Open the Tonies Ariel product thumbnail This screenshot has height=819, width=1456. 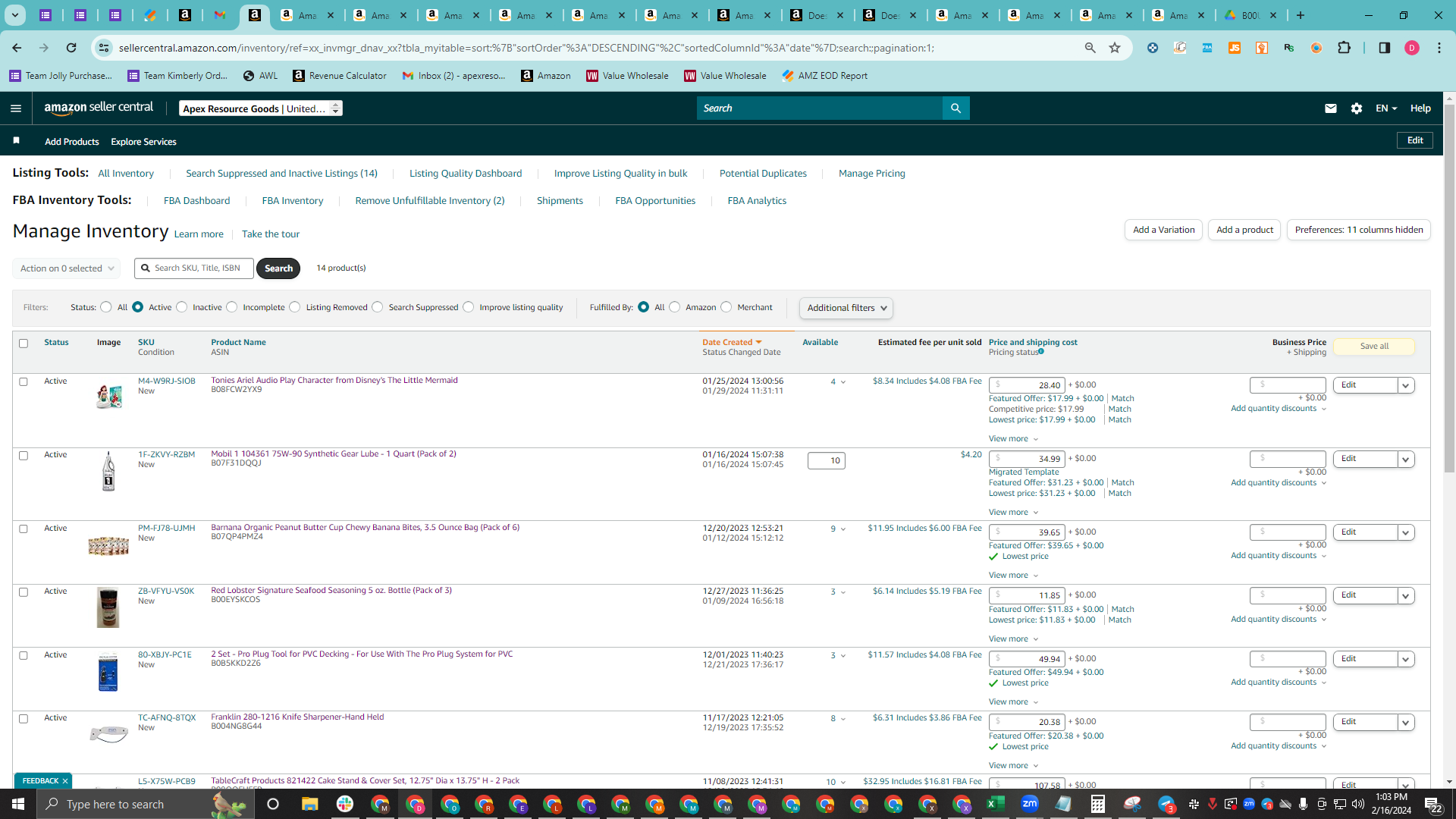click(x=108, y=396)
